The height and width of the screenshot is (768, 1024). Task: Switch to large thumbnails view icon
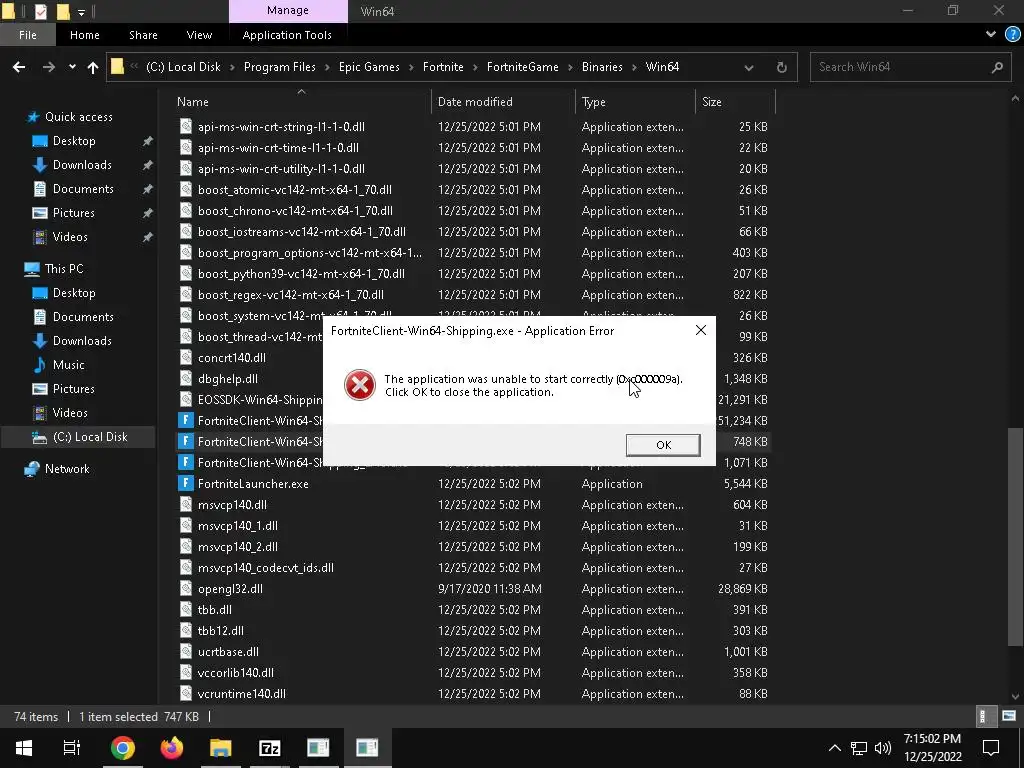coord(1009,716)
